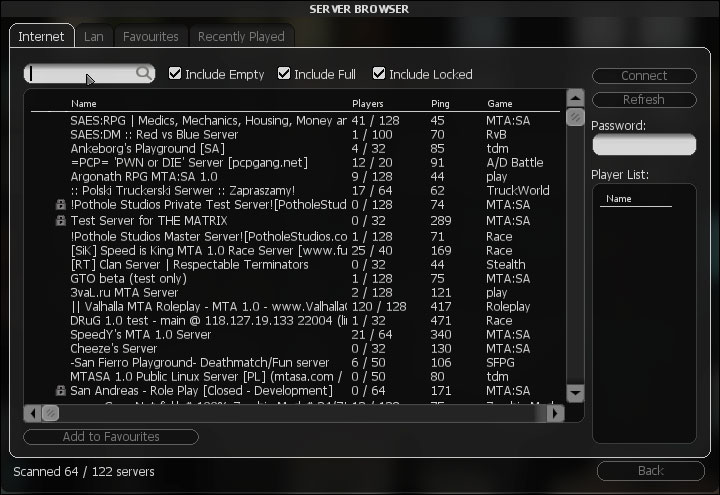This screenshot has height=495, width=720.
Task: Select =PCP= 'PWN or DIE' Server
Action: pyautogui.click(x=295, y=163)
